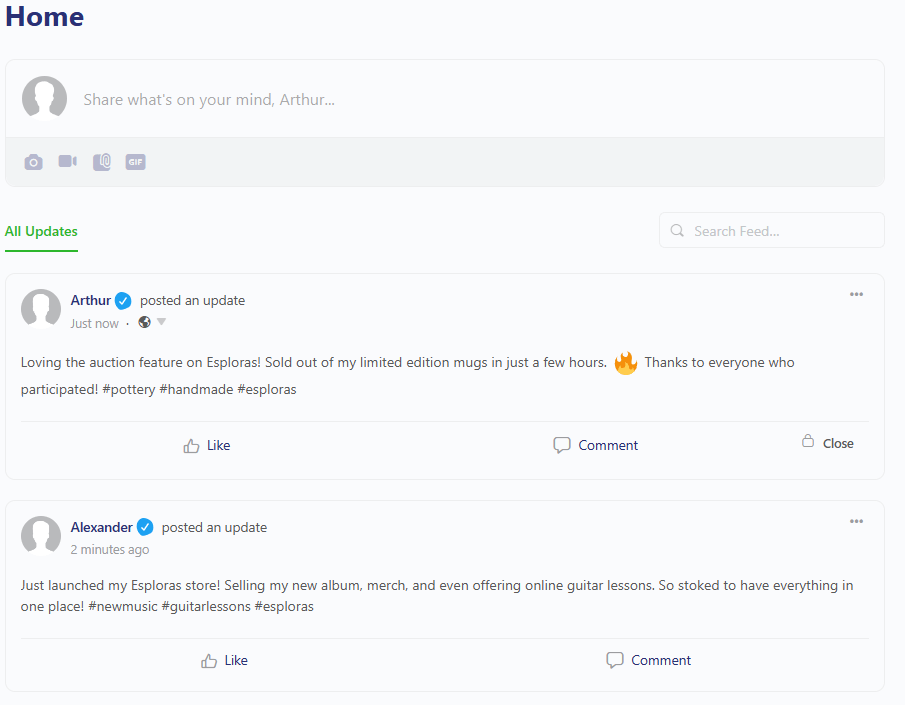Open the three-dot menu on Alexander's post
The height and width of the screenshot is (705, 905).
[857, 521]
